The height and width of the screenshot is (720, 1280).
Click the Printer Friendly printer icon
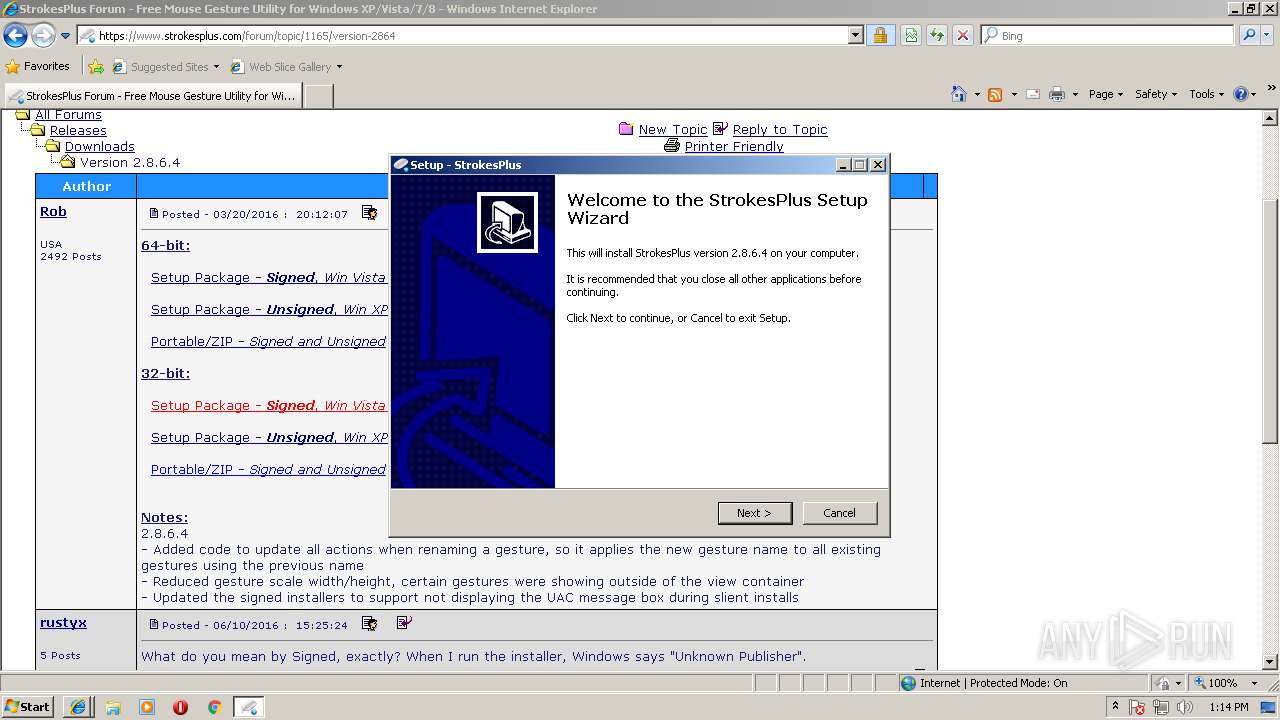(x=672, y=146)
